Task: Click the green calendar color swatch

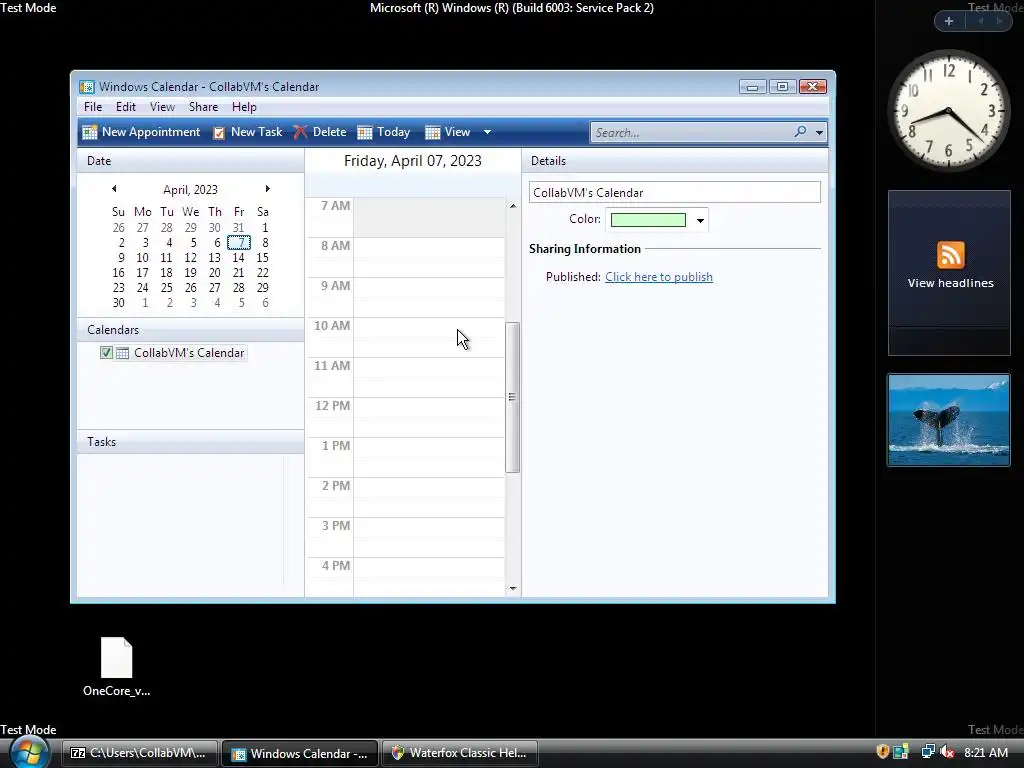Action: pyautogui.click(x=648, y=220)
